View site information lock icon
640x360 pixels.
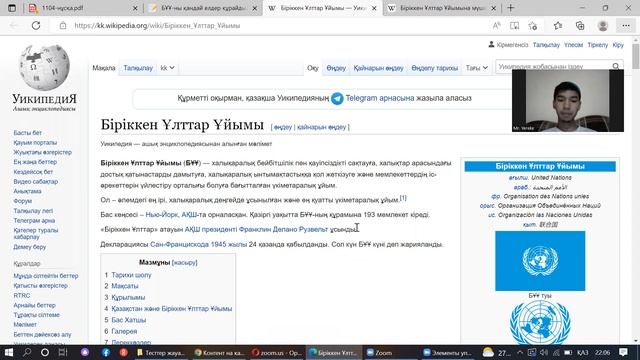click(x=63, y=25)
